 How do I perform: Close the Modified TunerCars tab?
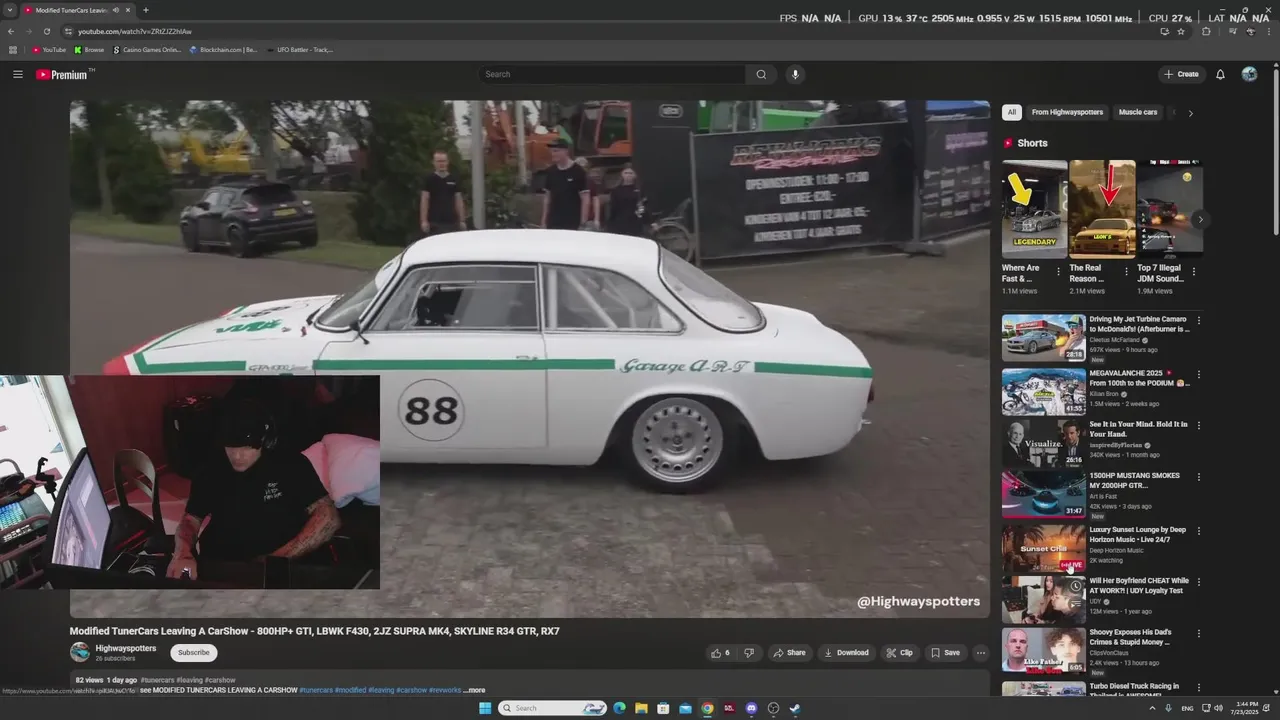pyautogui.click(x=128, y=10)
